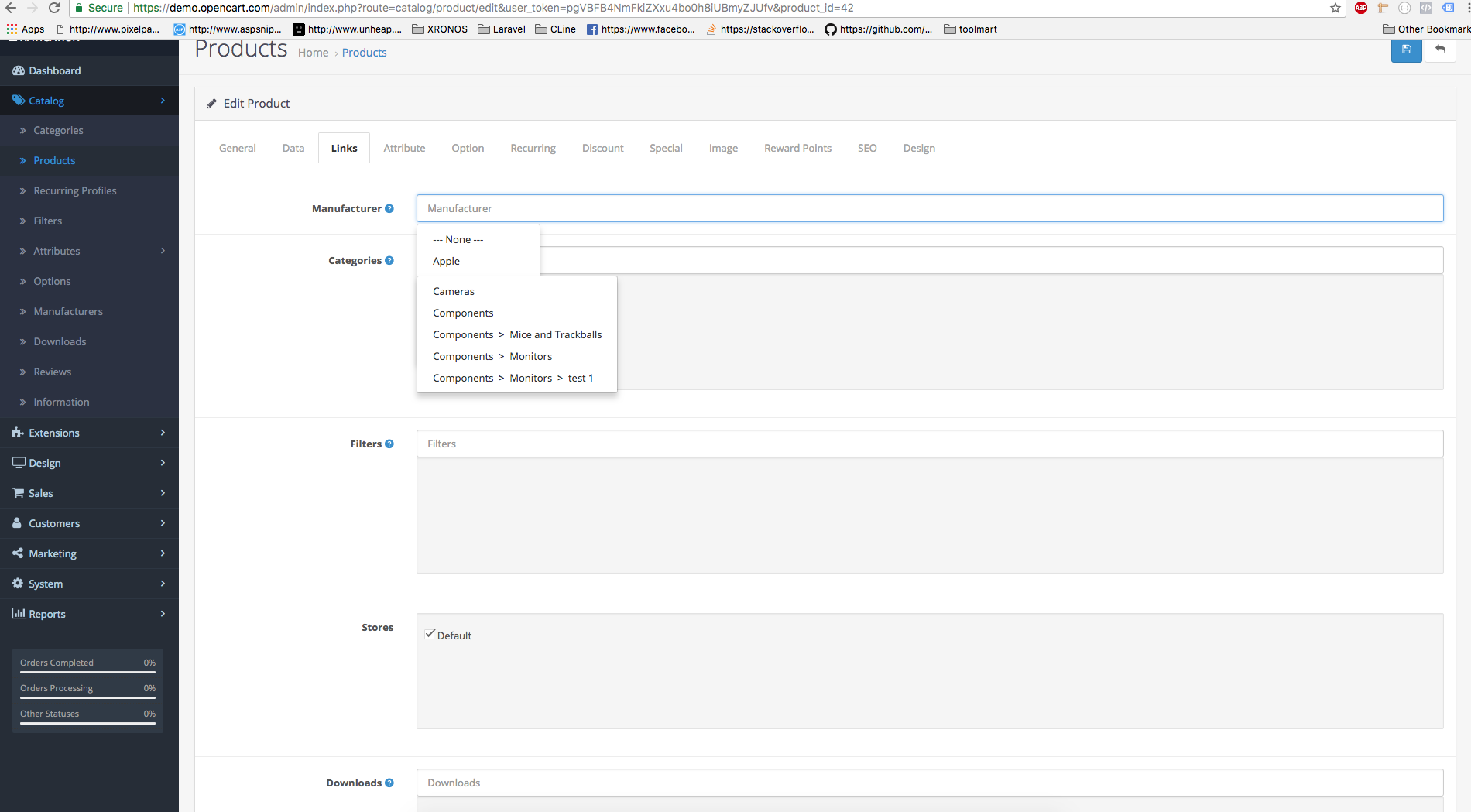Expand the Attributes submenu chevron
1471x812 pixels.
pos(163,251)
